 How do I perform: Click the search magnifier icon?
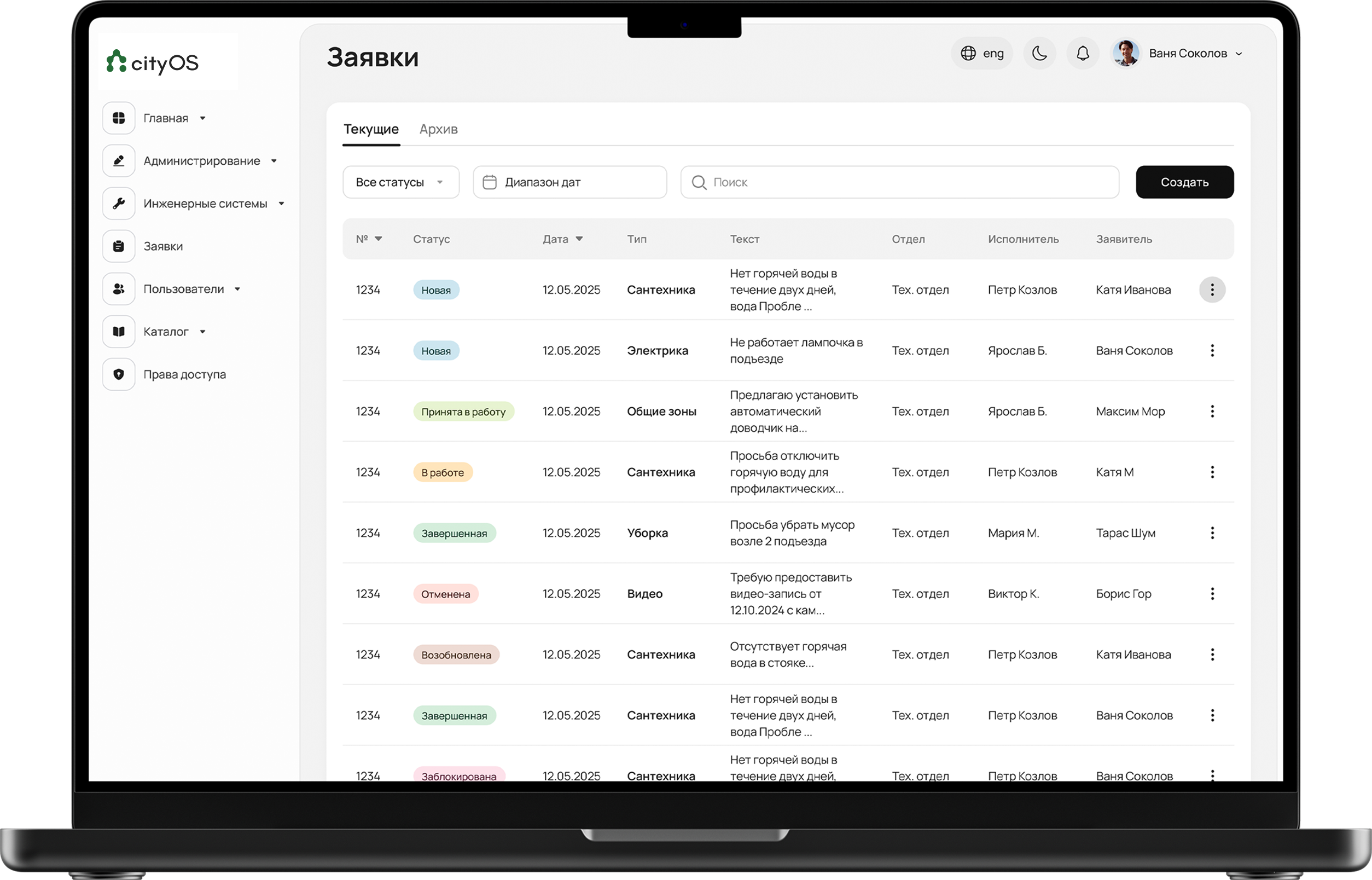pyautogui.click(x=699, y=182)
